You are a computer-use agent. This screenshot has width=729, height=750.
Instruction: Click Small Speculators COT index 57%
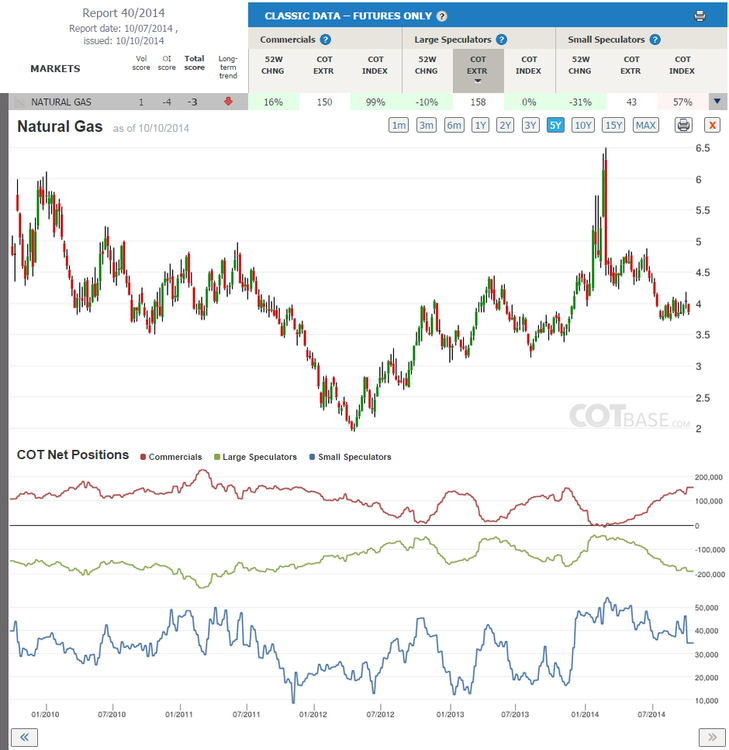(x=683, y=102)
